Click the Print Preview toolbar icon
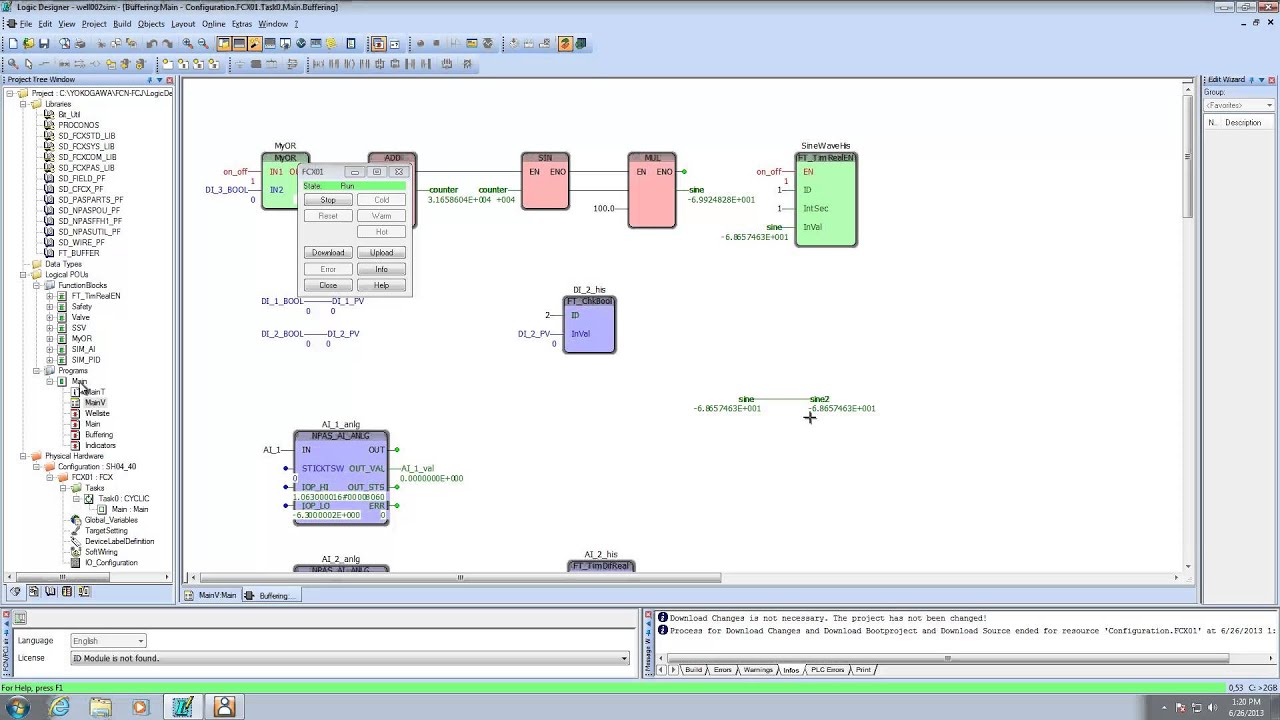The image size is (1280, 720). coord(64,43)
